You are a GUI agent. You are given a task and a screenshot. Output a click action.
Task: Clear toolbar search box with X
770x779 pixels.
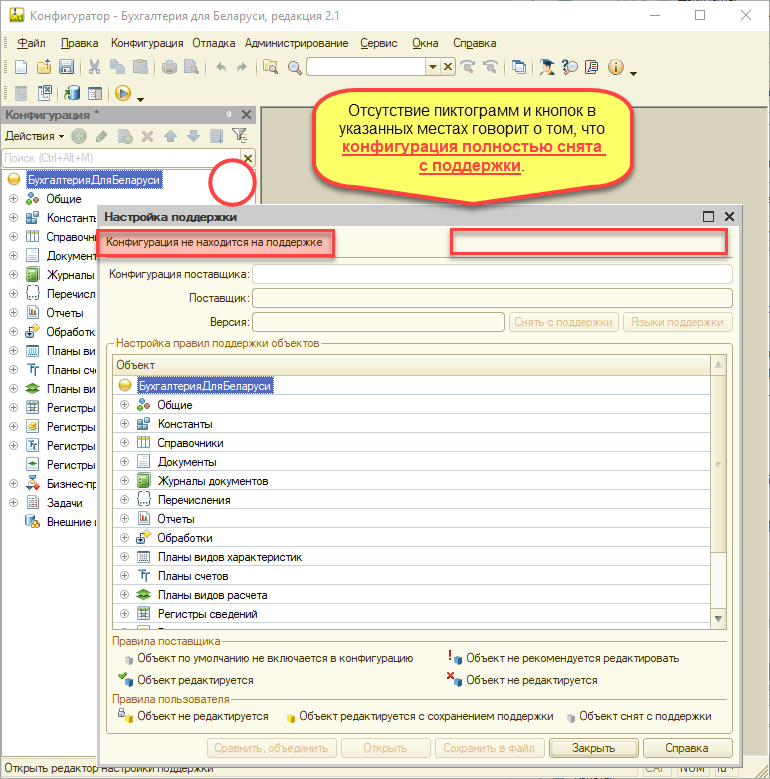pos(448,67)
